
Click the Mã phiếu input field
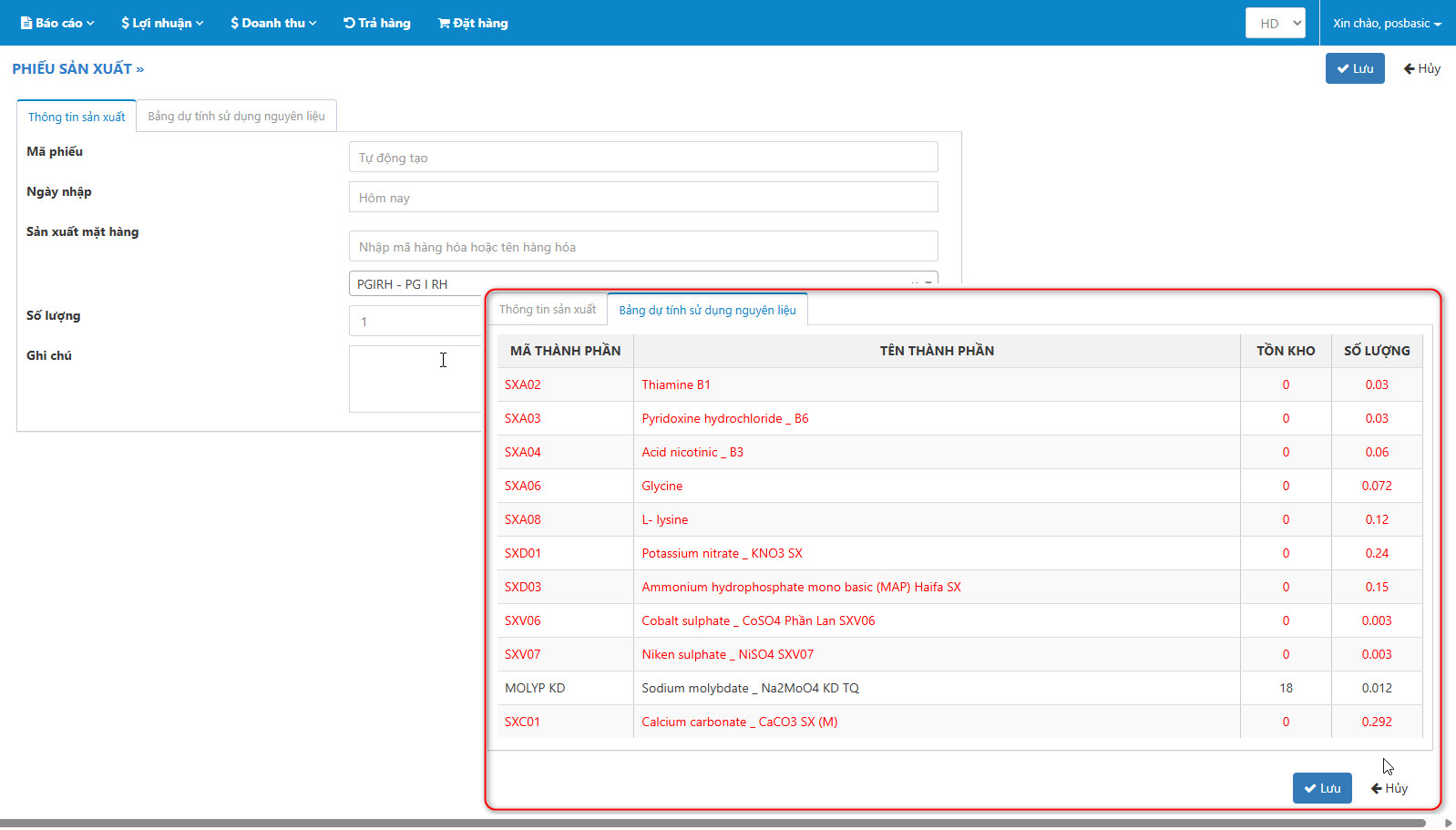coord(642,157)
